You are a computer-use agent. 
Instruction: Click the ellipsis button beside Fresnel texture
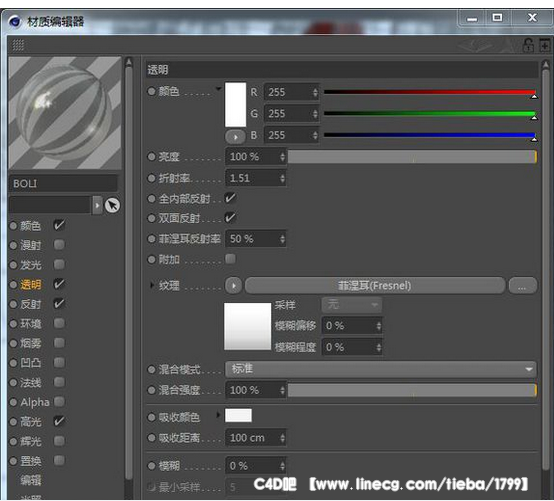coord(523,285)
